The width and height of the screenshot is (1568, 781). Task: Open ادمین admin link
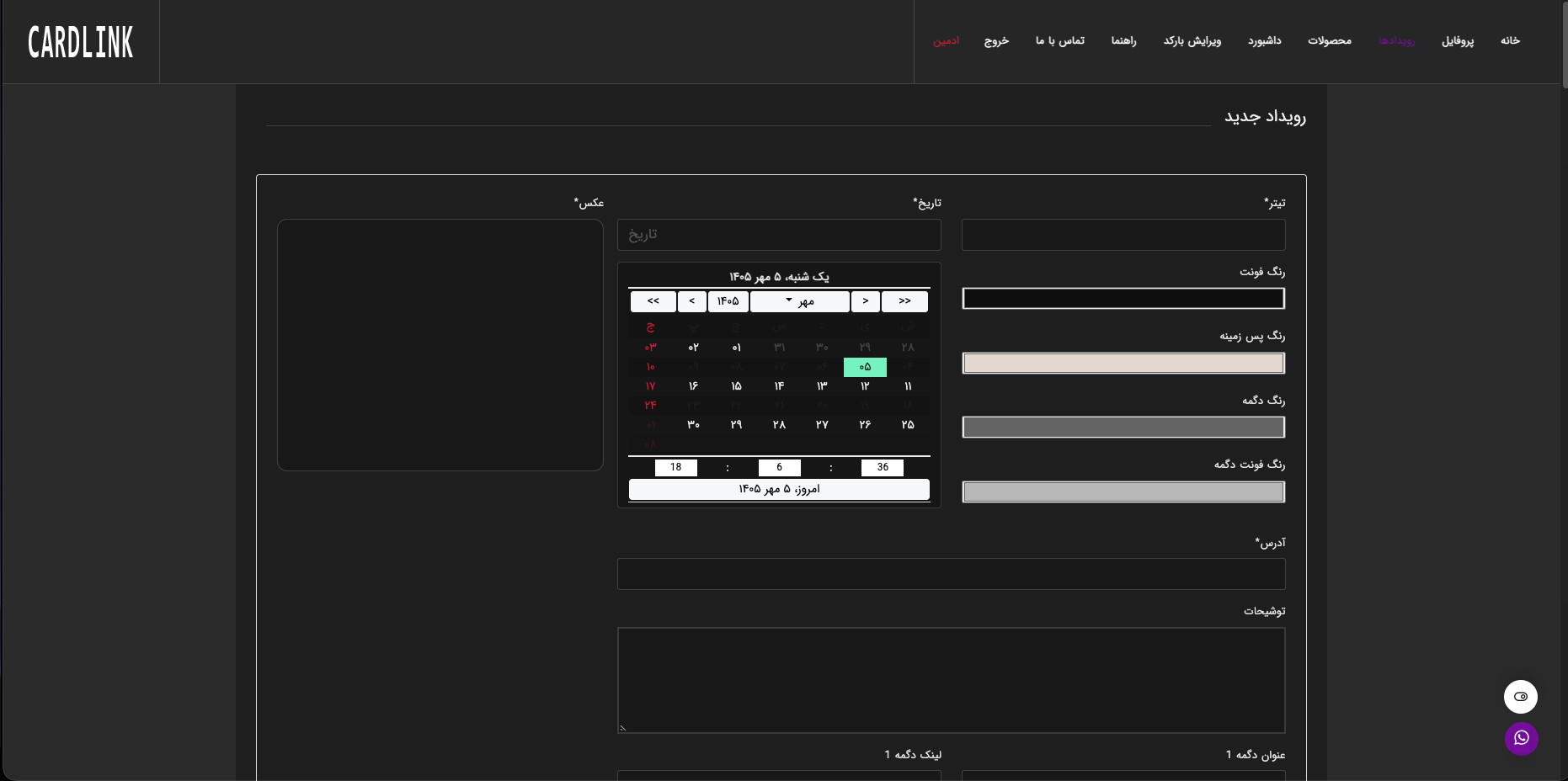[x=946, y=40]
